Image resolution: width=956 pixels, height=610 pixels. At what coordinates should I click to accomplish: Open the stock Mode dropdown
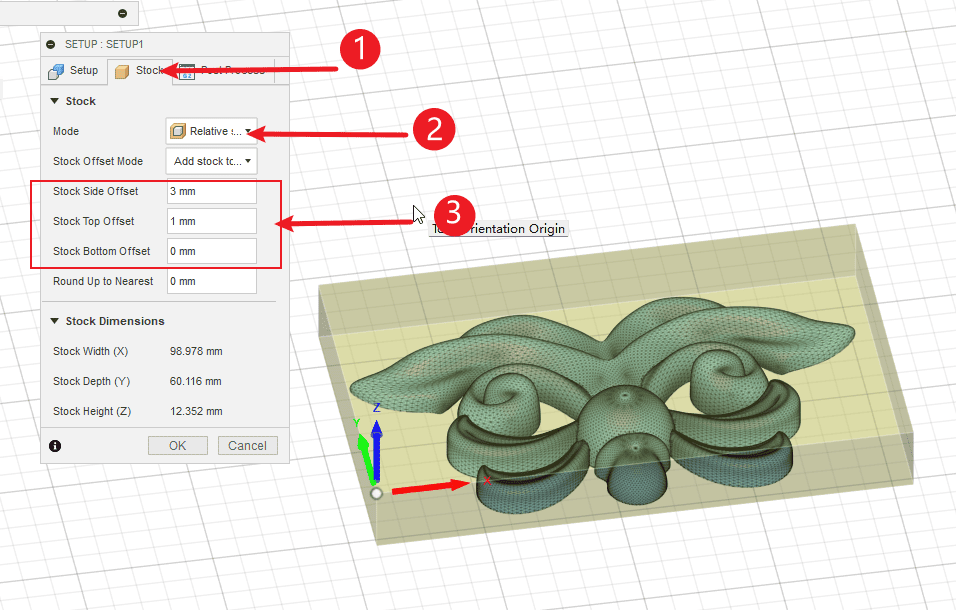click(x=211, y=131)
